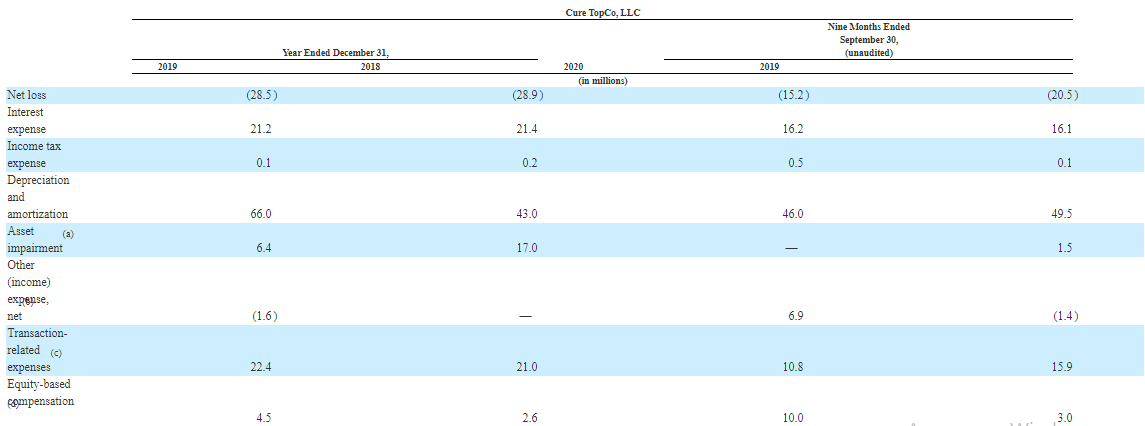Click the (c) footnote by Transaction-related
The height and width of the screenshot is (426, 1145).
coord(56,352)
